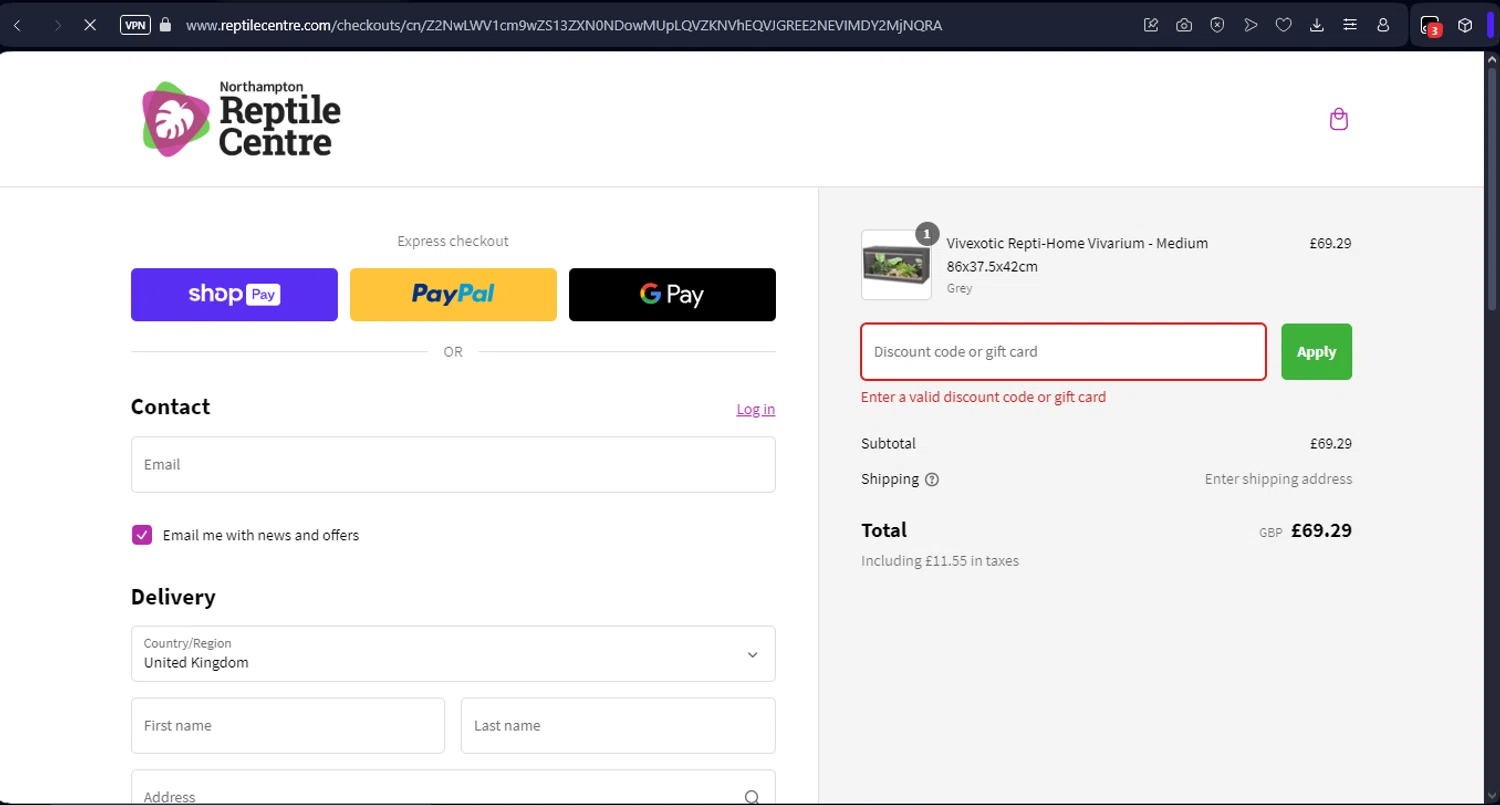The width and height of the screenshot is (1500, 805).
Task: Click the Express checkout heading
Action: [453, 241]
